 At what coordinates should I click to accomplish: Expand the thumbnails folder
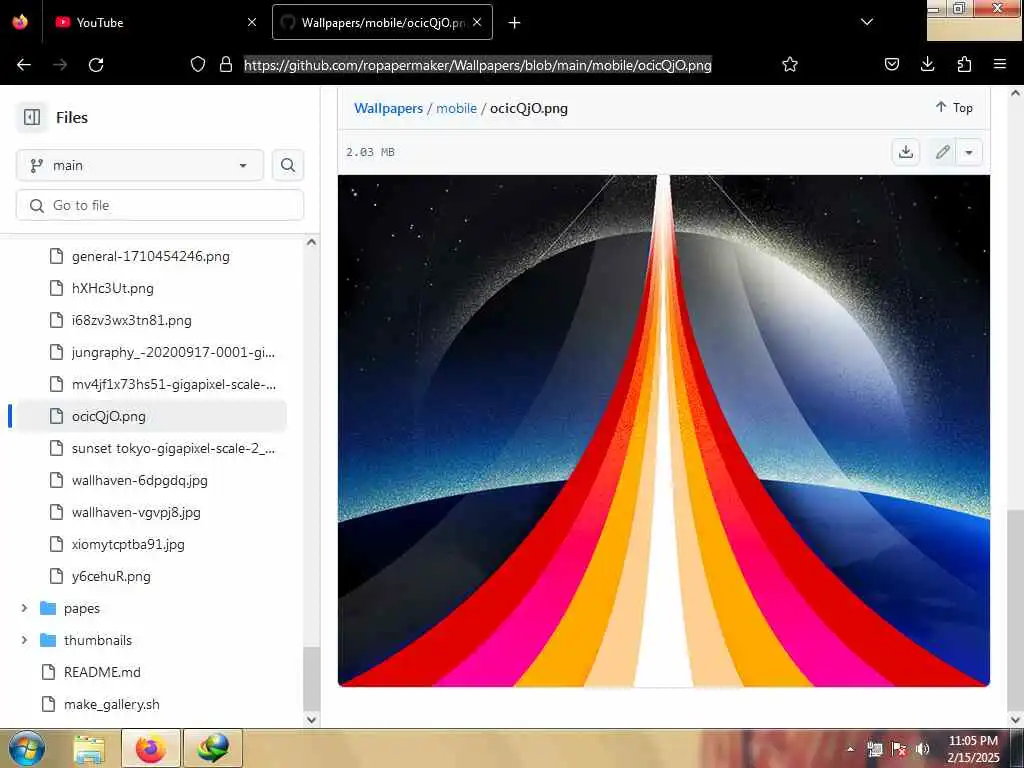tap(24, 640)
